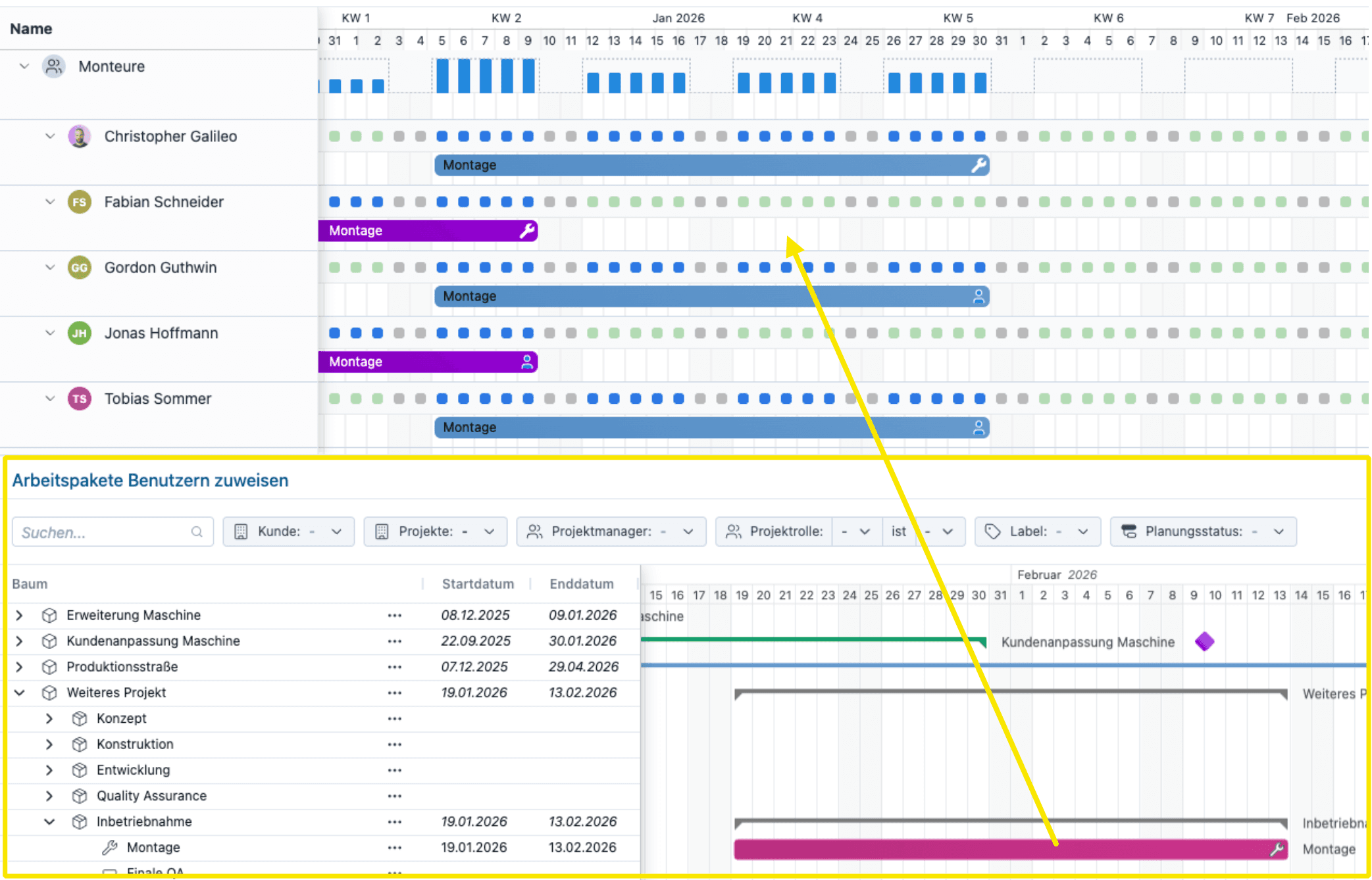
Task: Open the Kunde filter dropdown
Action: [x=288, y=531]
